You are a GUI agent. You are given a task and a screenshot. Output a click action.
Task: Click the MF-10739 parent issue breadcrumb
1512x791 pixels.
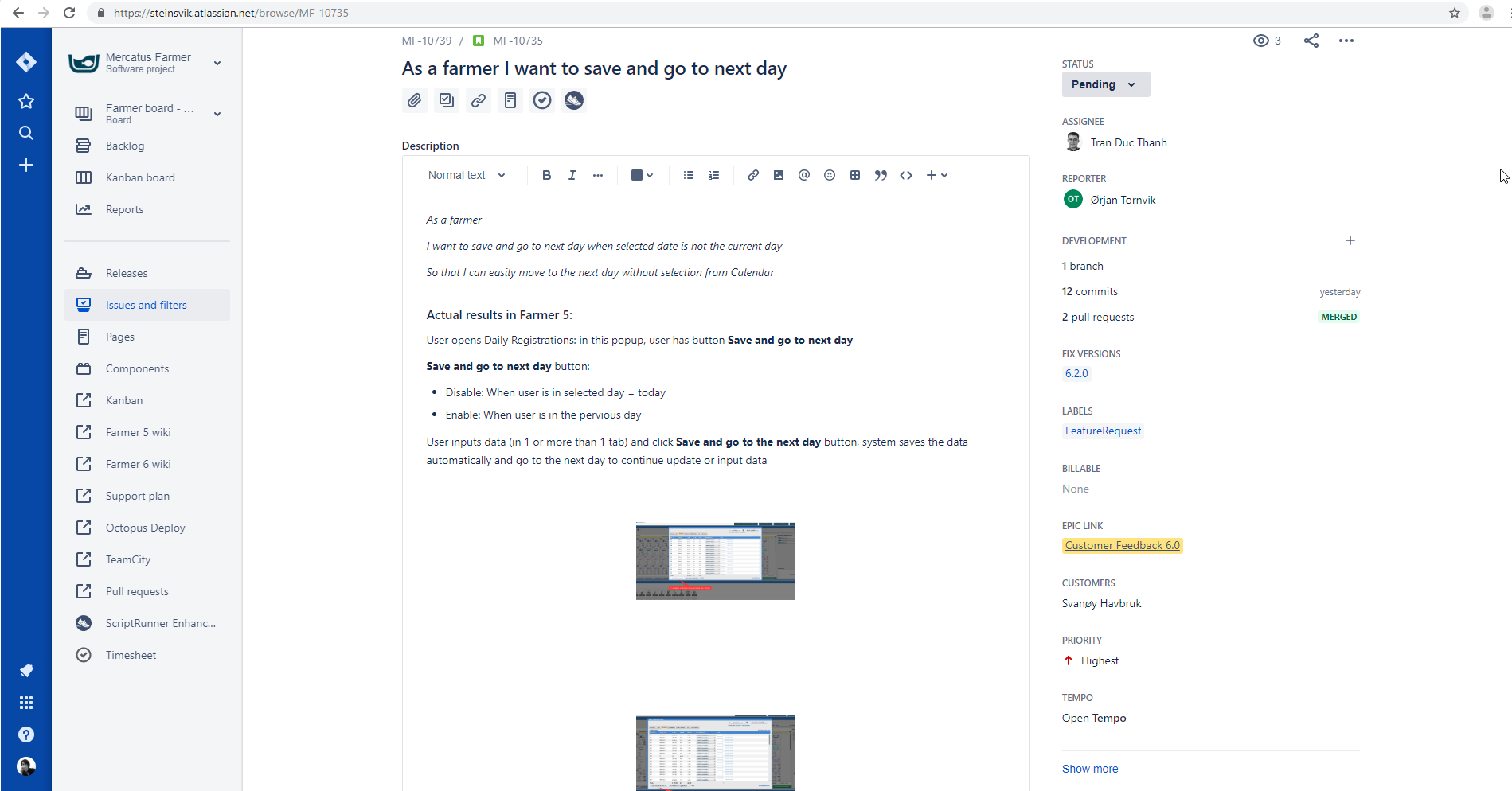tap(427, 41)
